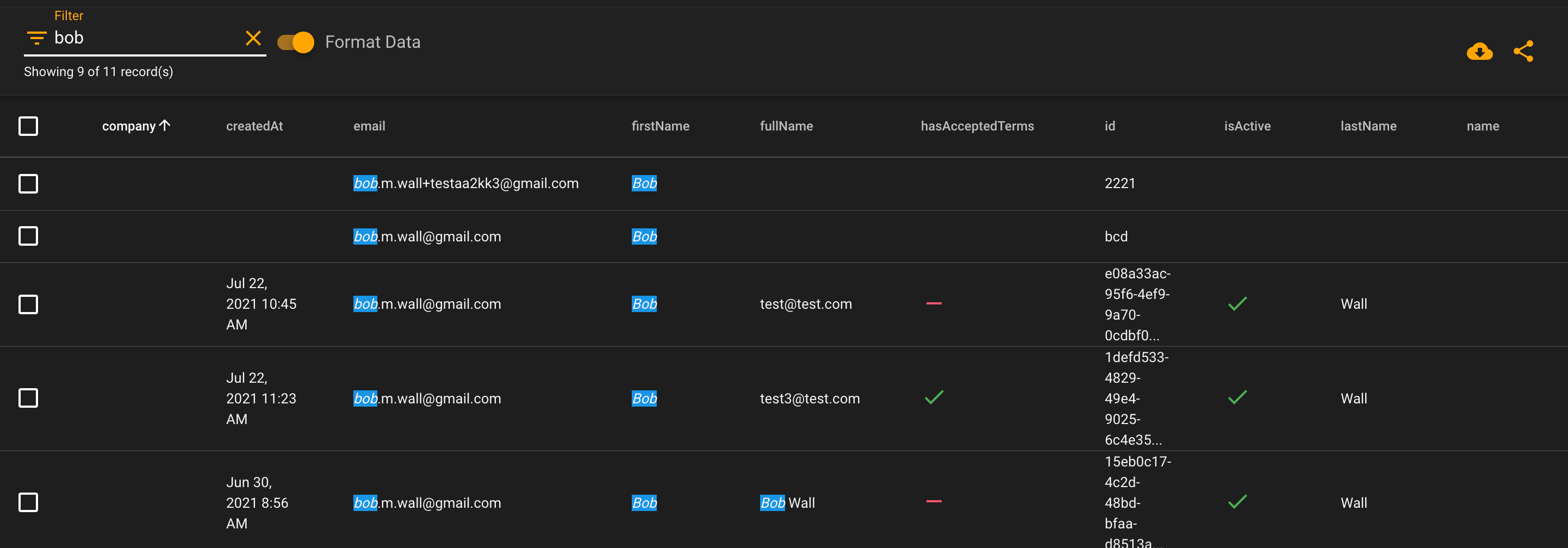
Task: Click lastName Wall in test3@test.com row
Action: [x=1354, y=398]
